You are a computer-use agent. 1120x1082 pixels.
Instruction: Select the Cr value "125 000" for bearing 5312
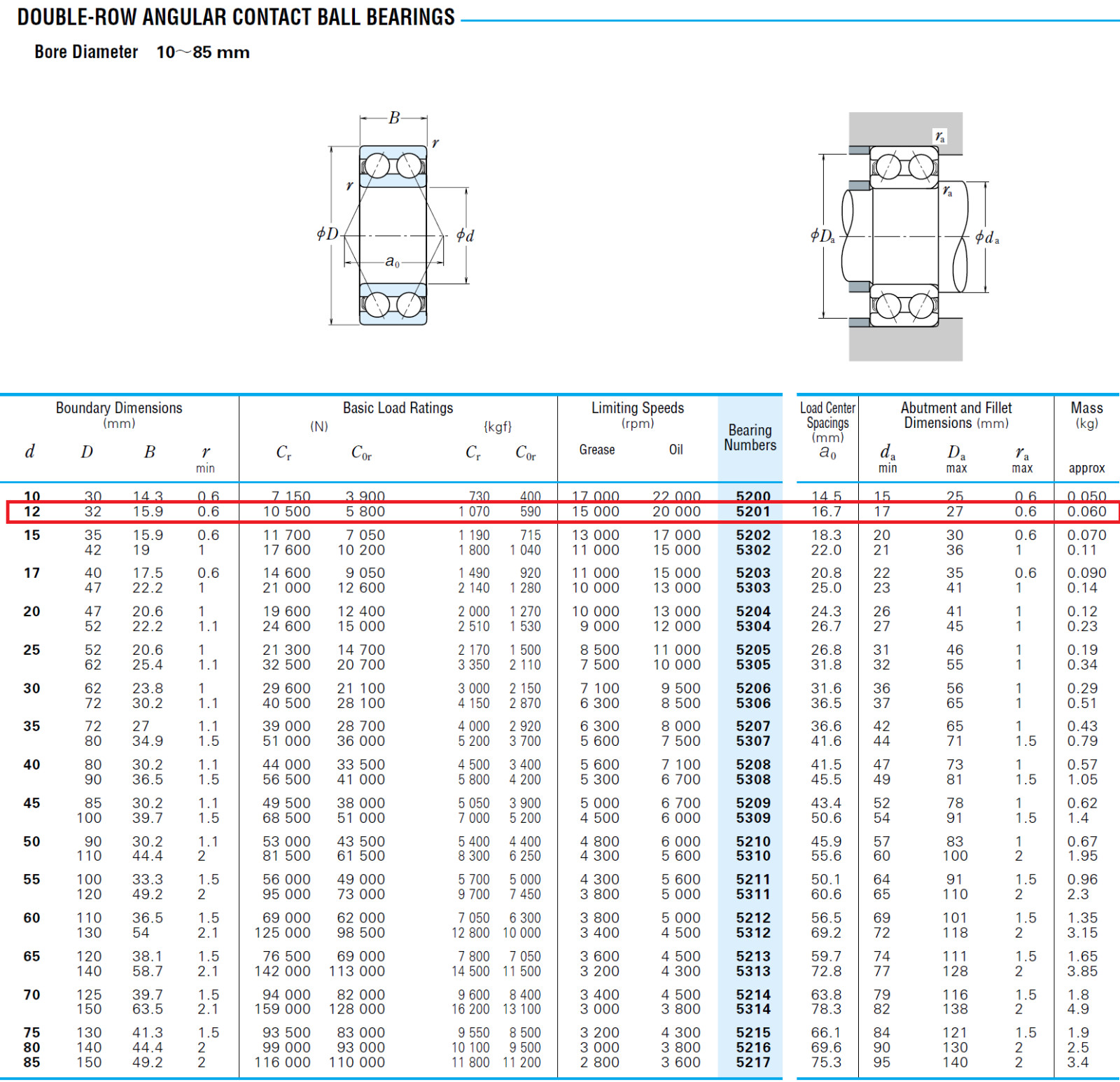coord(283,933)
